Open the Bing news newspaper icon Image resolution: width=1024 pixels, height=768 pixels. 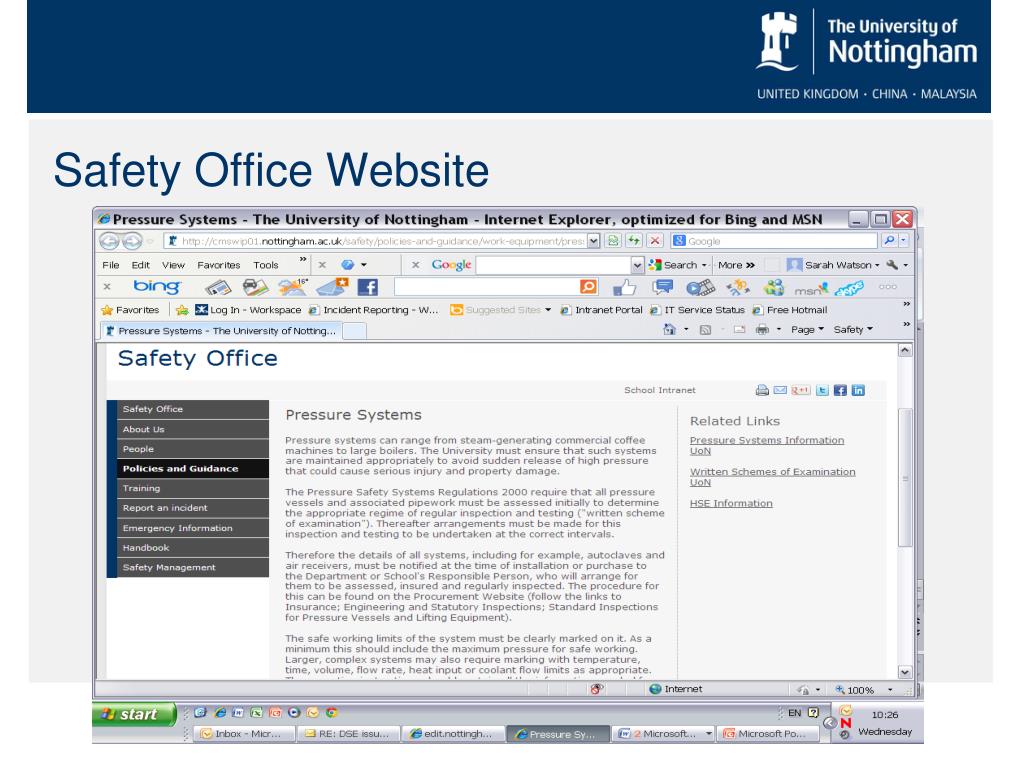218,287
